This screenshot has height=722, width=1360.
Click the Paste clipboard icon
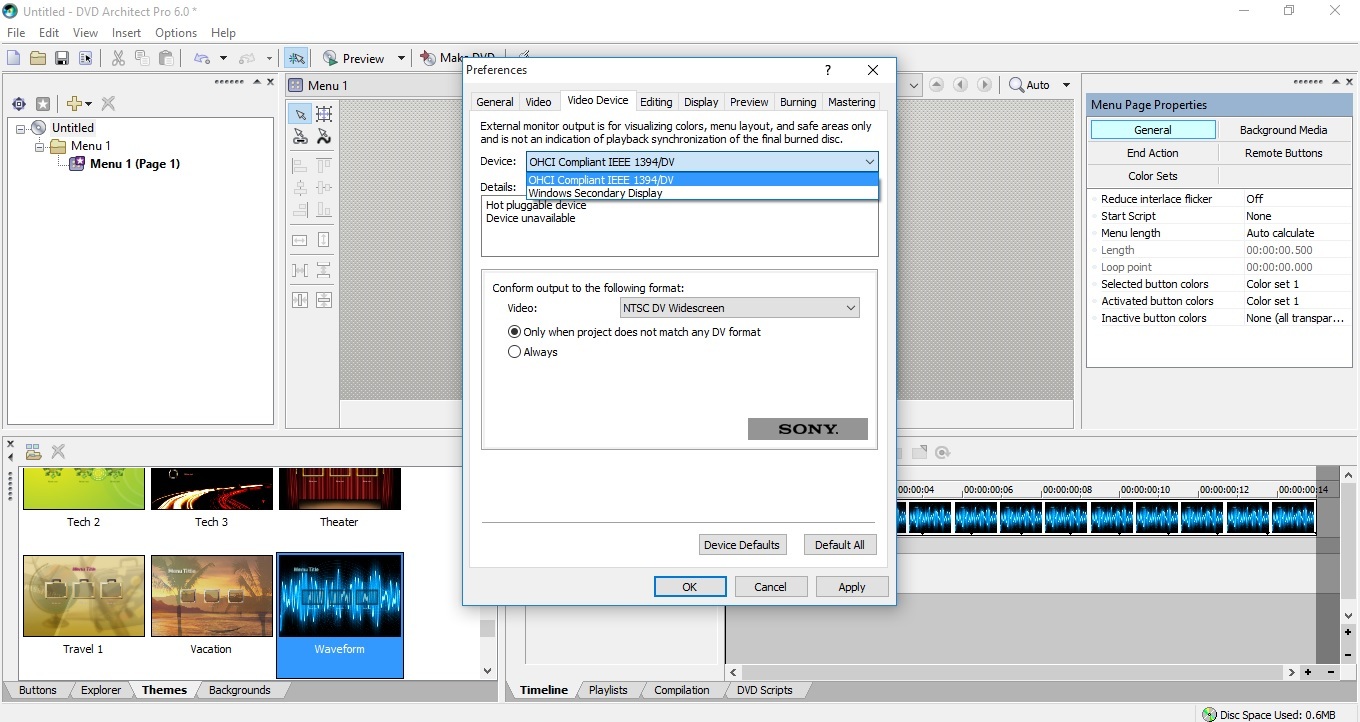166,58
